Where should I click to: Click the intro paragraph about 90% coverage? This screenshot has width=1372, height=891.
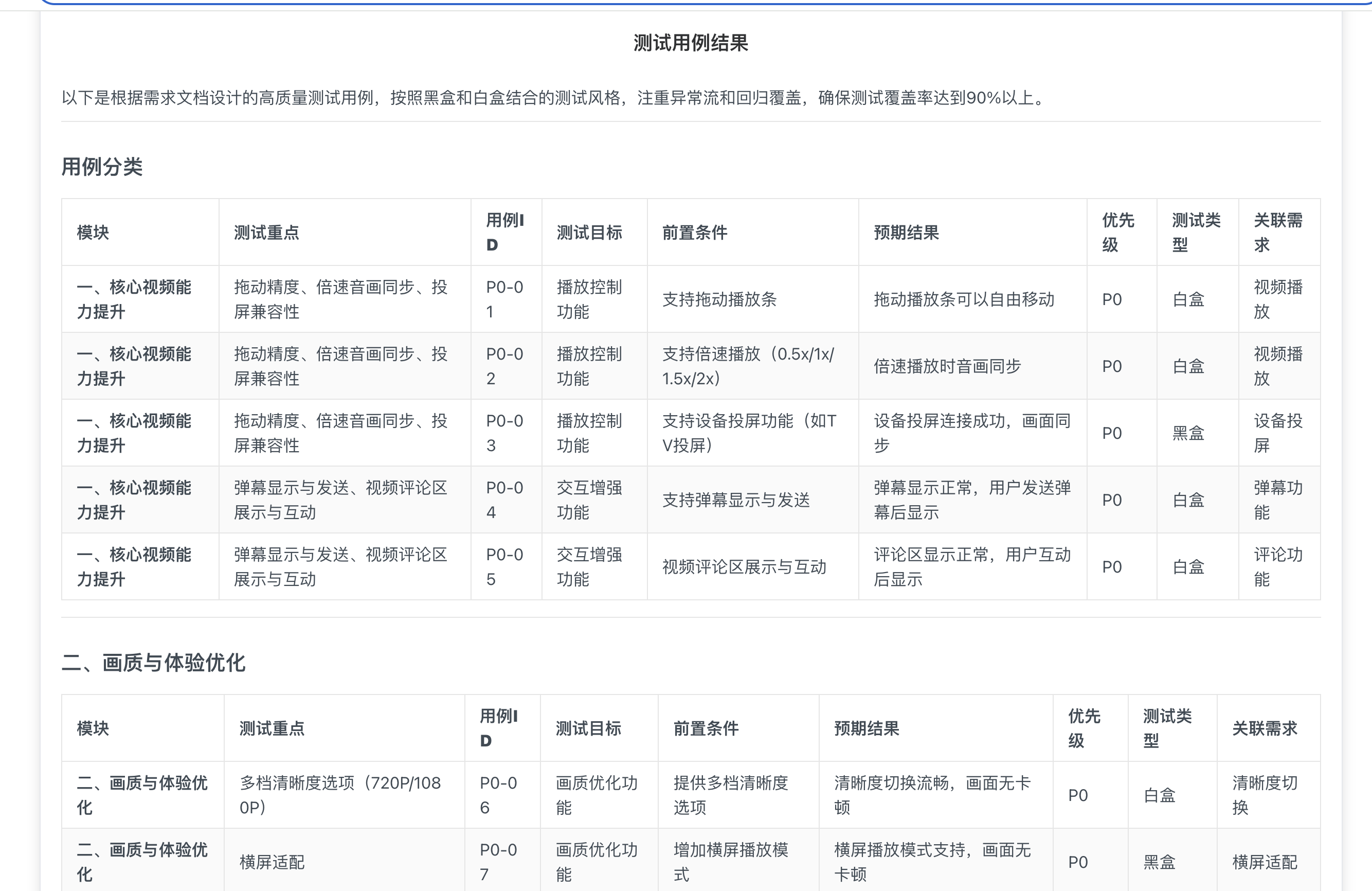click(x=553, y=98)
